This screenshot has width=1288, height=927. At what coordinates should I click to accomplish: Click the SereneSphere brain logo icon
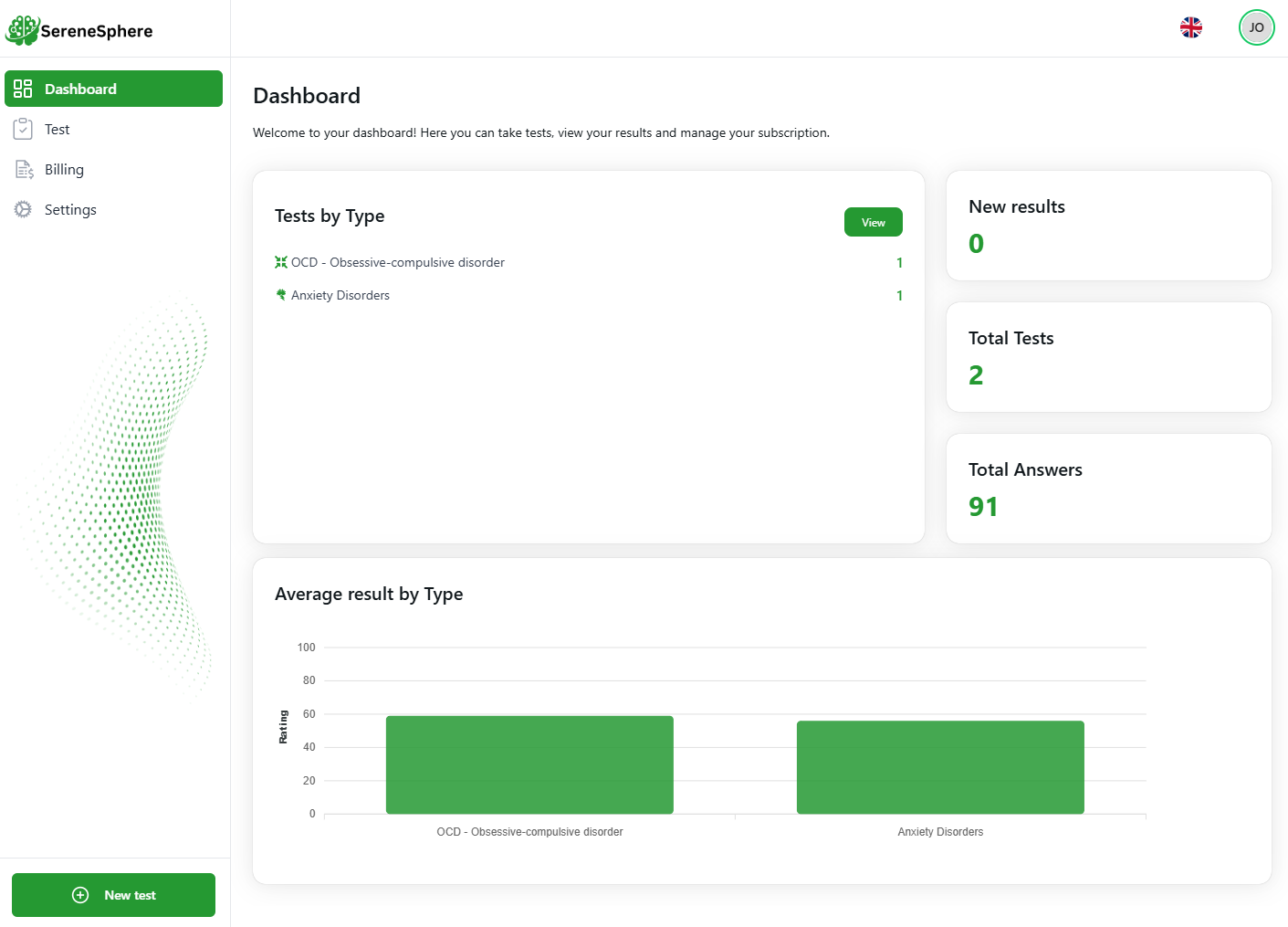(22, 30)
